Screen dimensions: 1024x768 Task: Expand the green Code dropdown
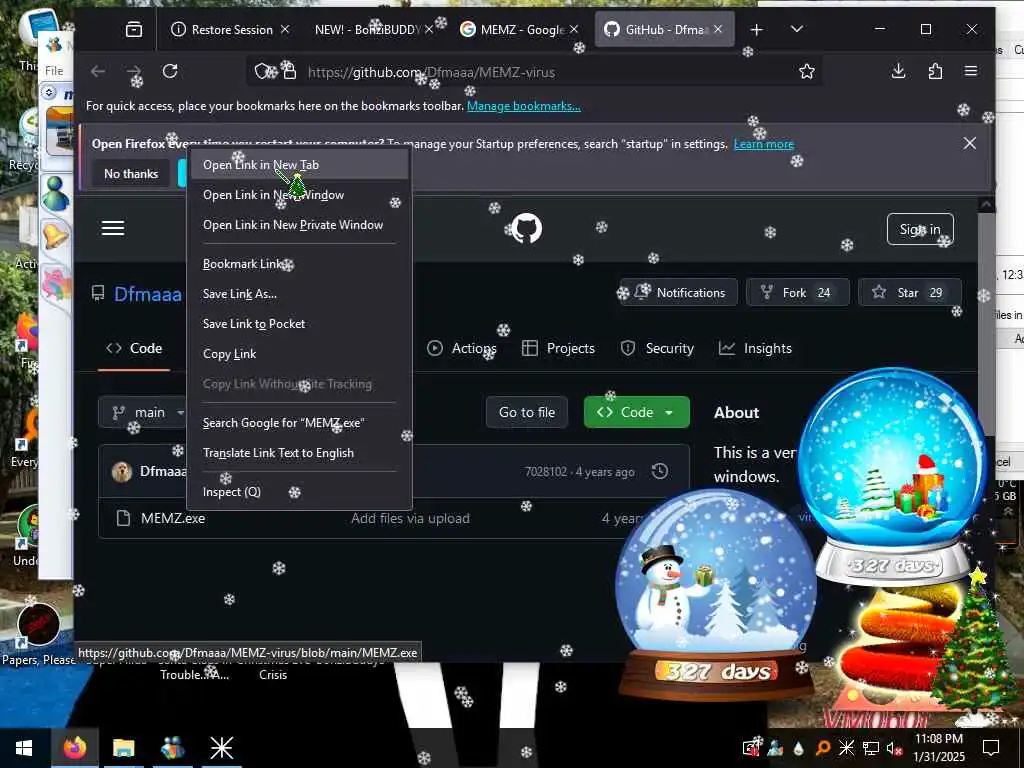pos(636,413)
